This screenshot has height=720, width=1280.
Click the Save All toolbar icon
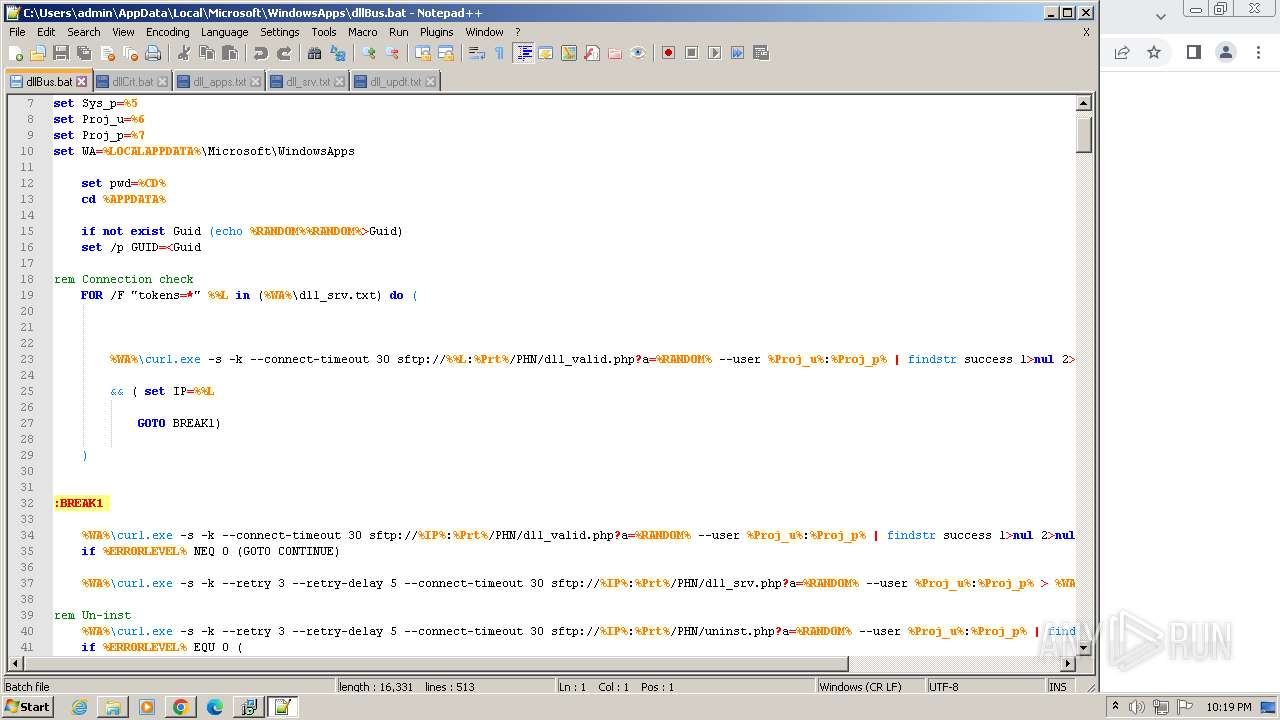point(84,53)
